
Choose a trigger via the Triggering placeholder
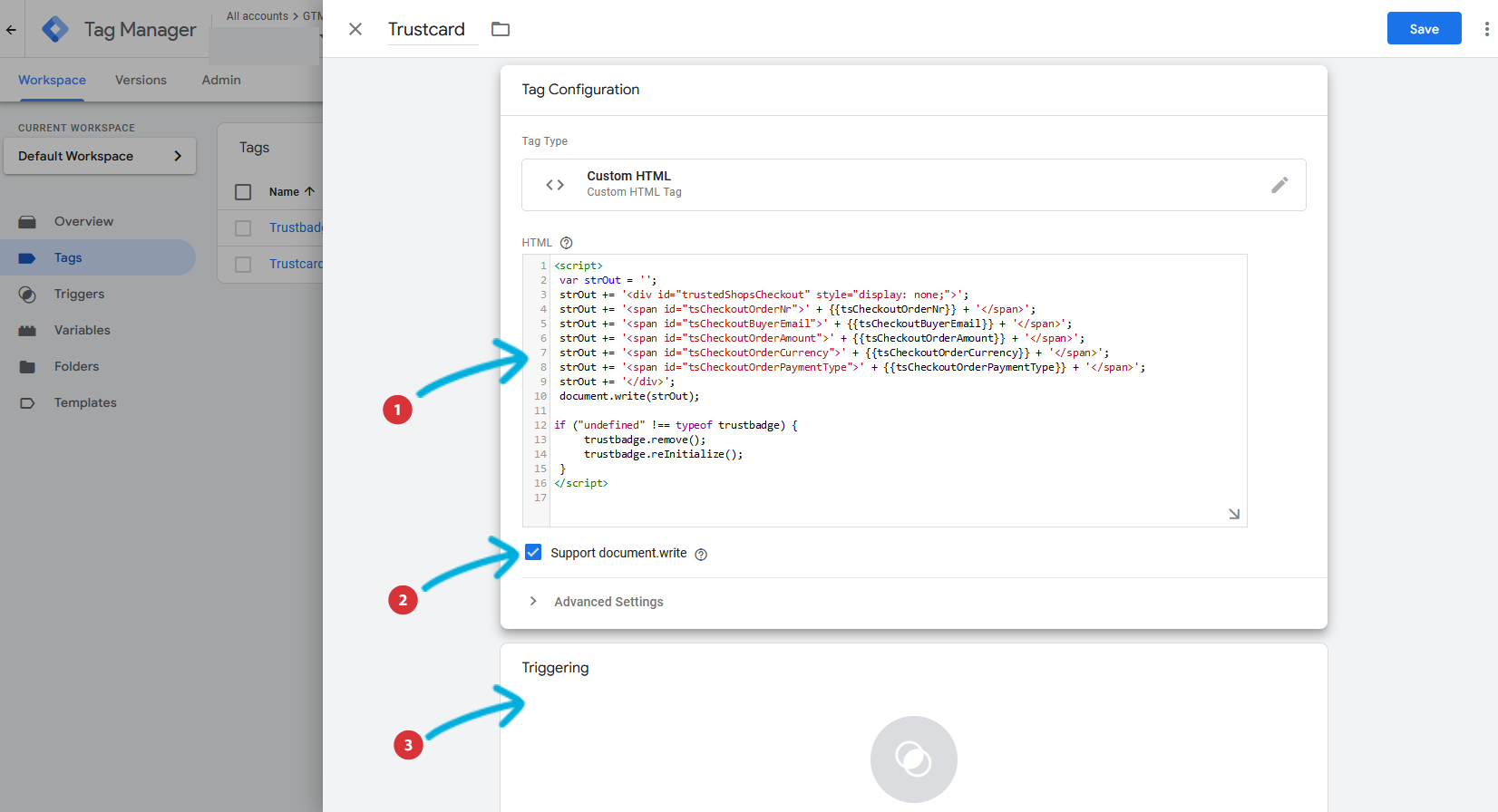tap(914, 759)
